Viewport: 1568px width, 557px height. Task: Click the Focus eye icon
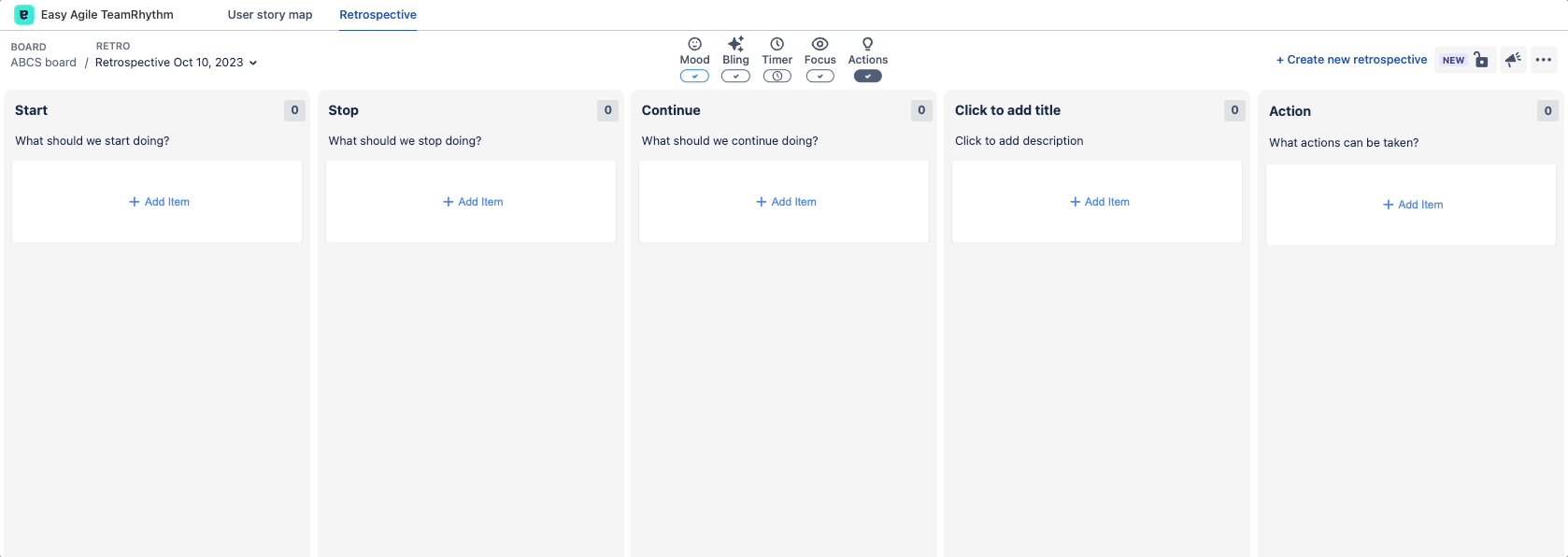[x=820, y=44]
